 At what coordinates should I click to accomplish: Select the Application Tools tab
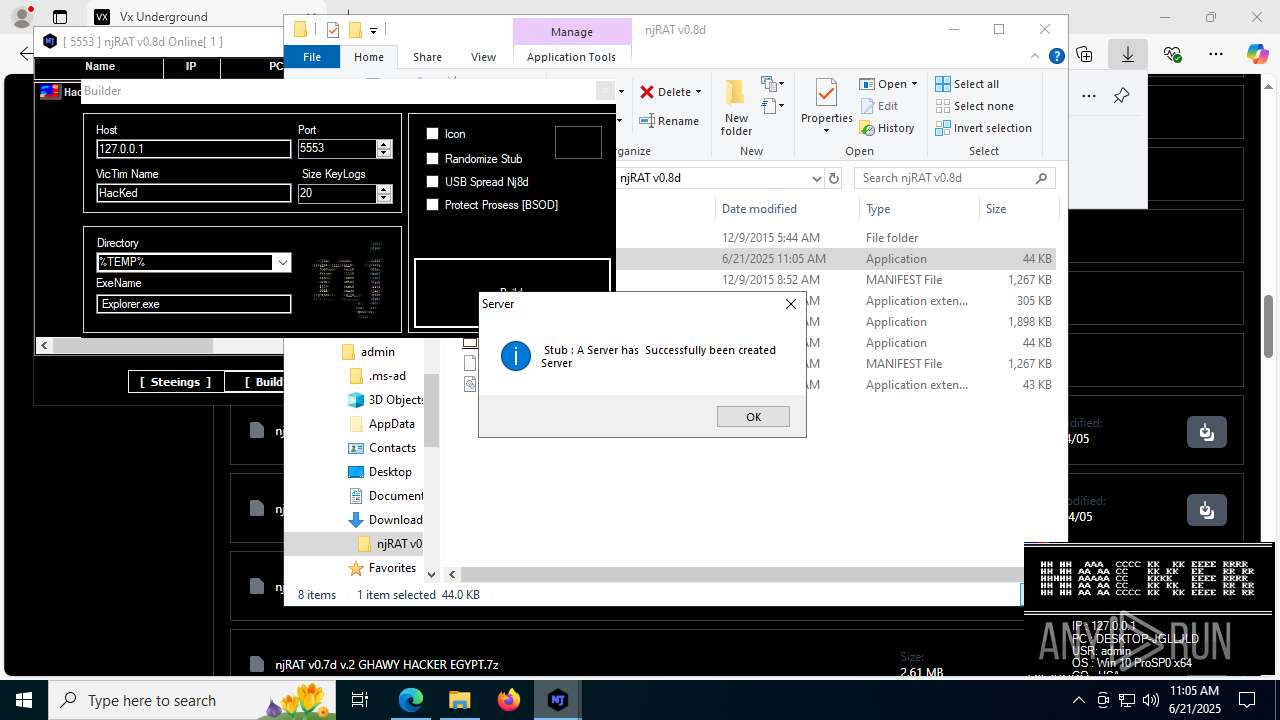tap(571, 57)
